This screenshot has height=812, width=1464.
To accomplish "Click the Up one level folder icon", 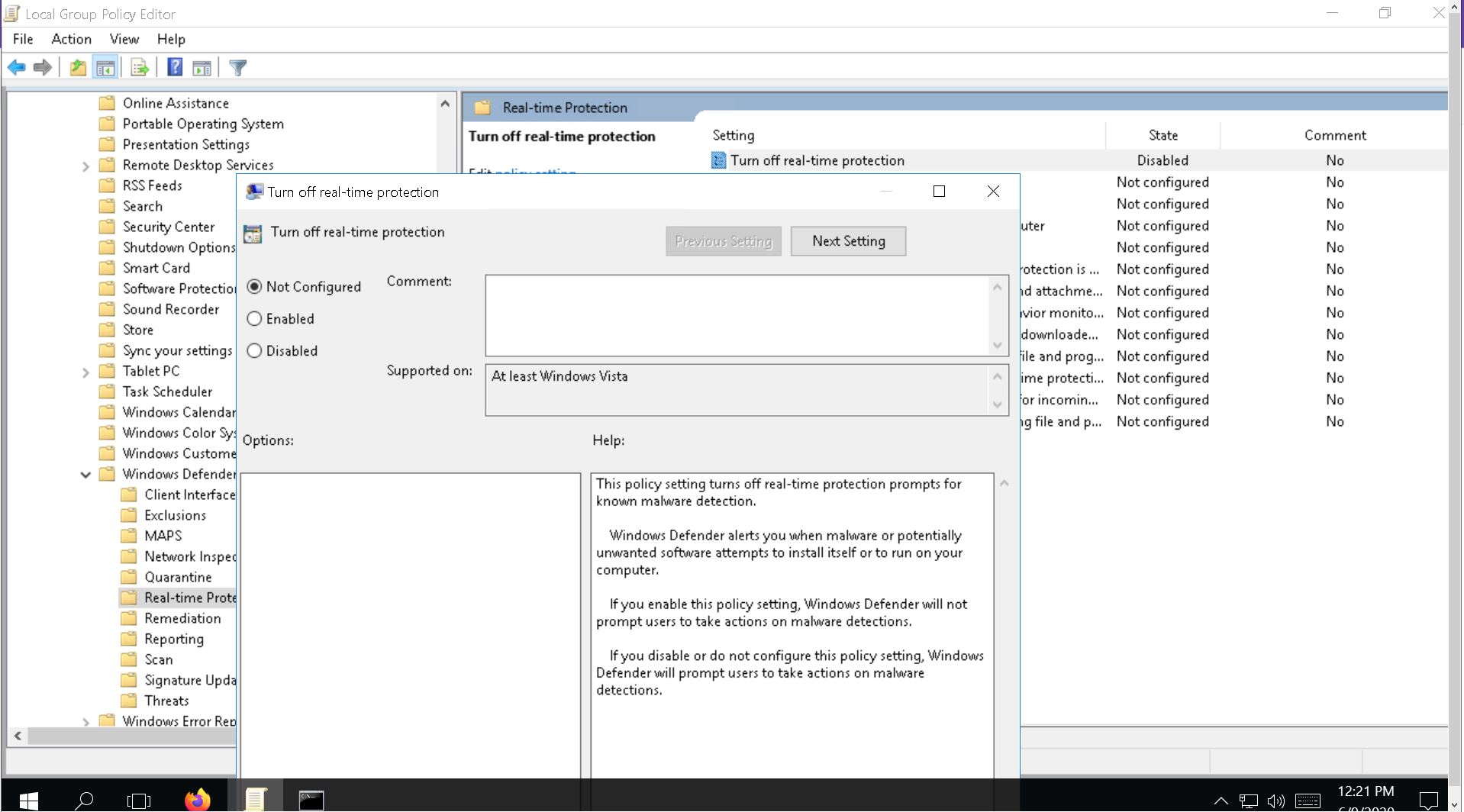I will 77,67.
